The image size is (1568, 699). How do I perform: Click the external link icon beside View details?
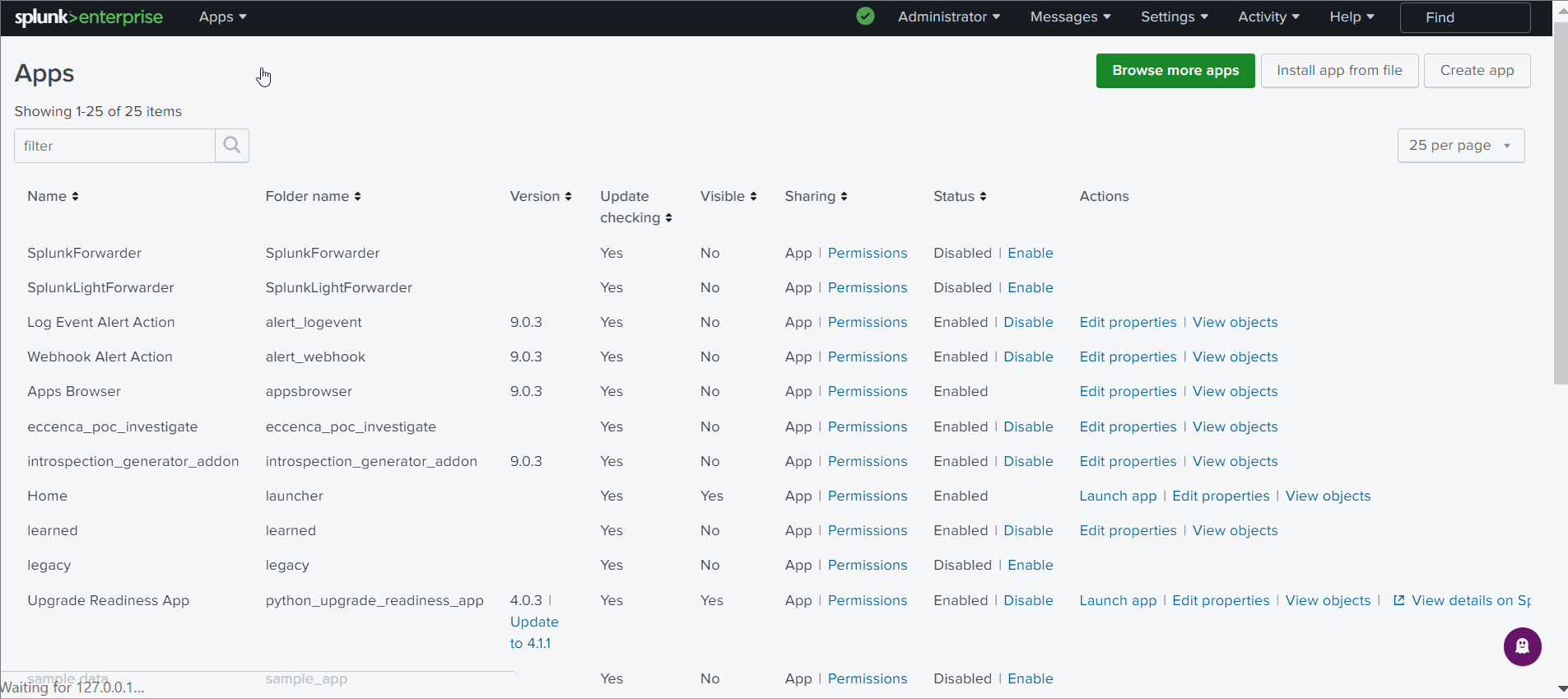1398,600
